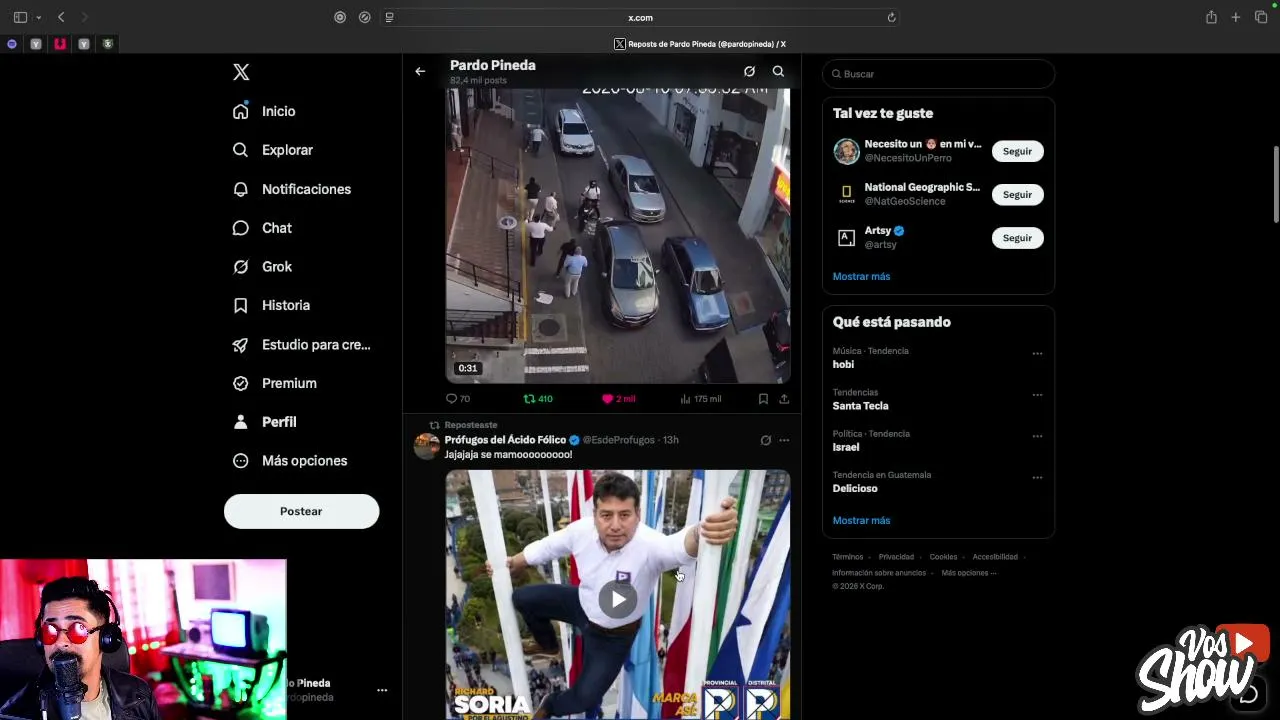Toggle the Safari sidebar

(x=20, y=17)
